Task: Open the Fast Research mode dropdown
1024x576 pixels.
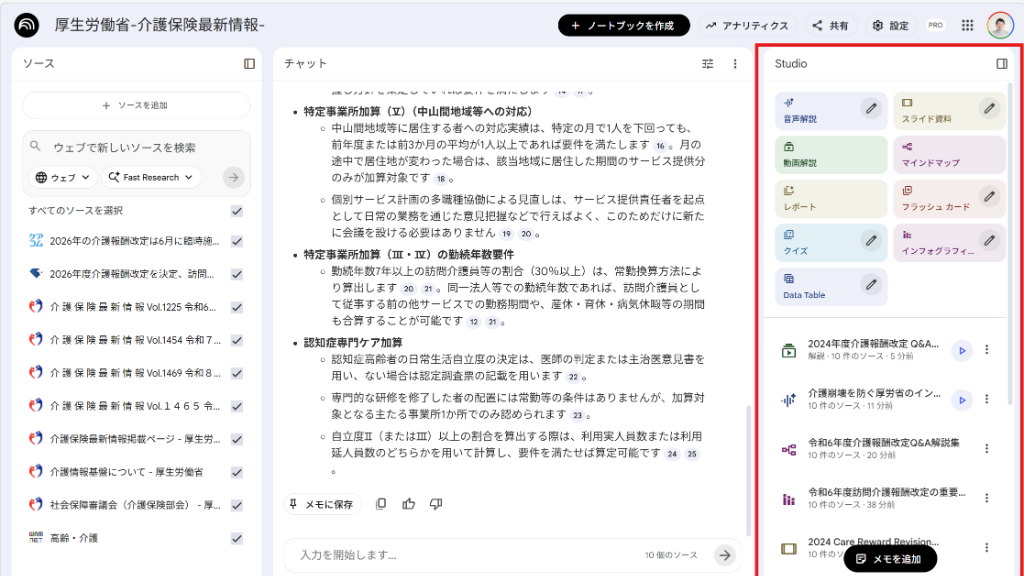Action: (x=151, y=177)
